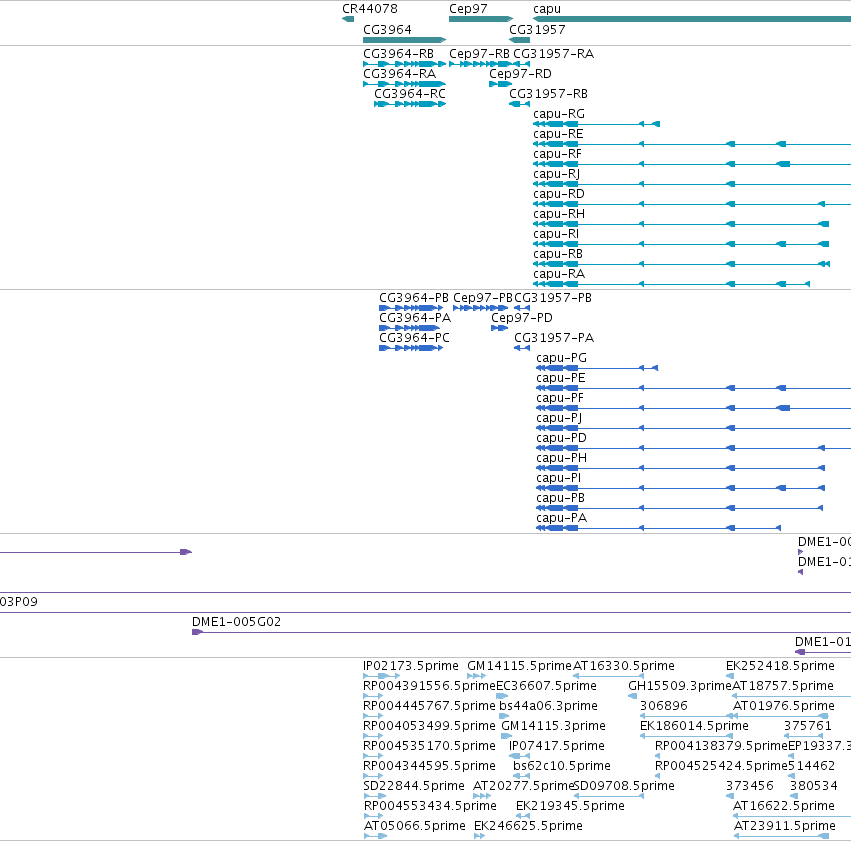This screenshot has width=851, height=841.
Task: Select AT20277.5prime EST
Action: (x=482, y=796)
